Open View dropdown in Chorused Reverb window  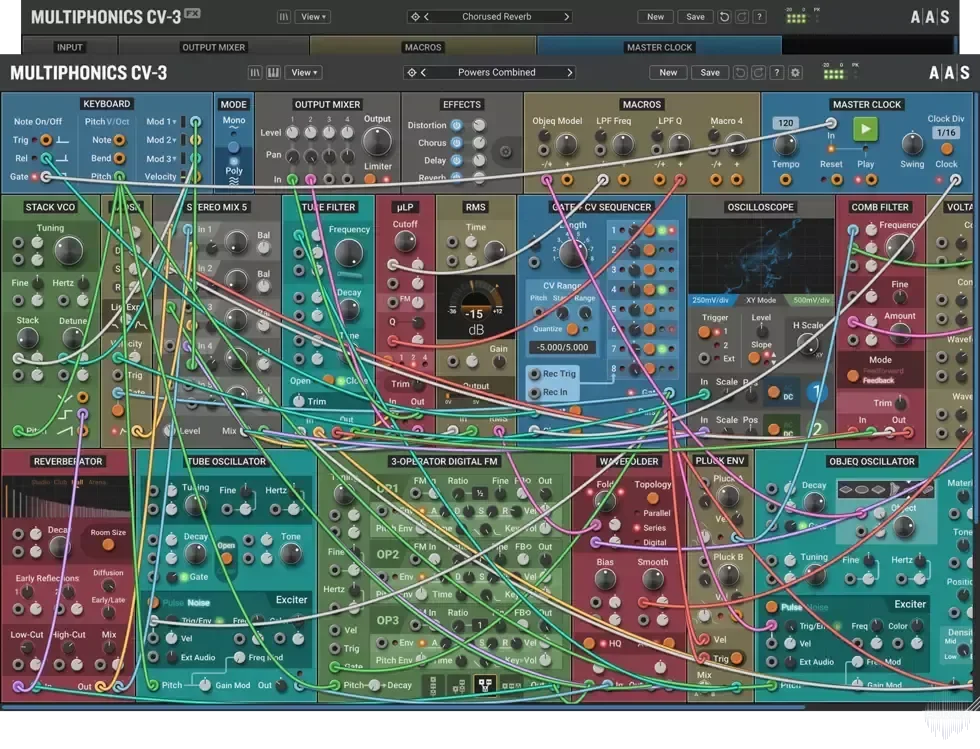[313, 17]
